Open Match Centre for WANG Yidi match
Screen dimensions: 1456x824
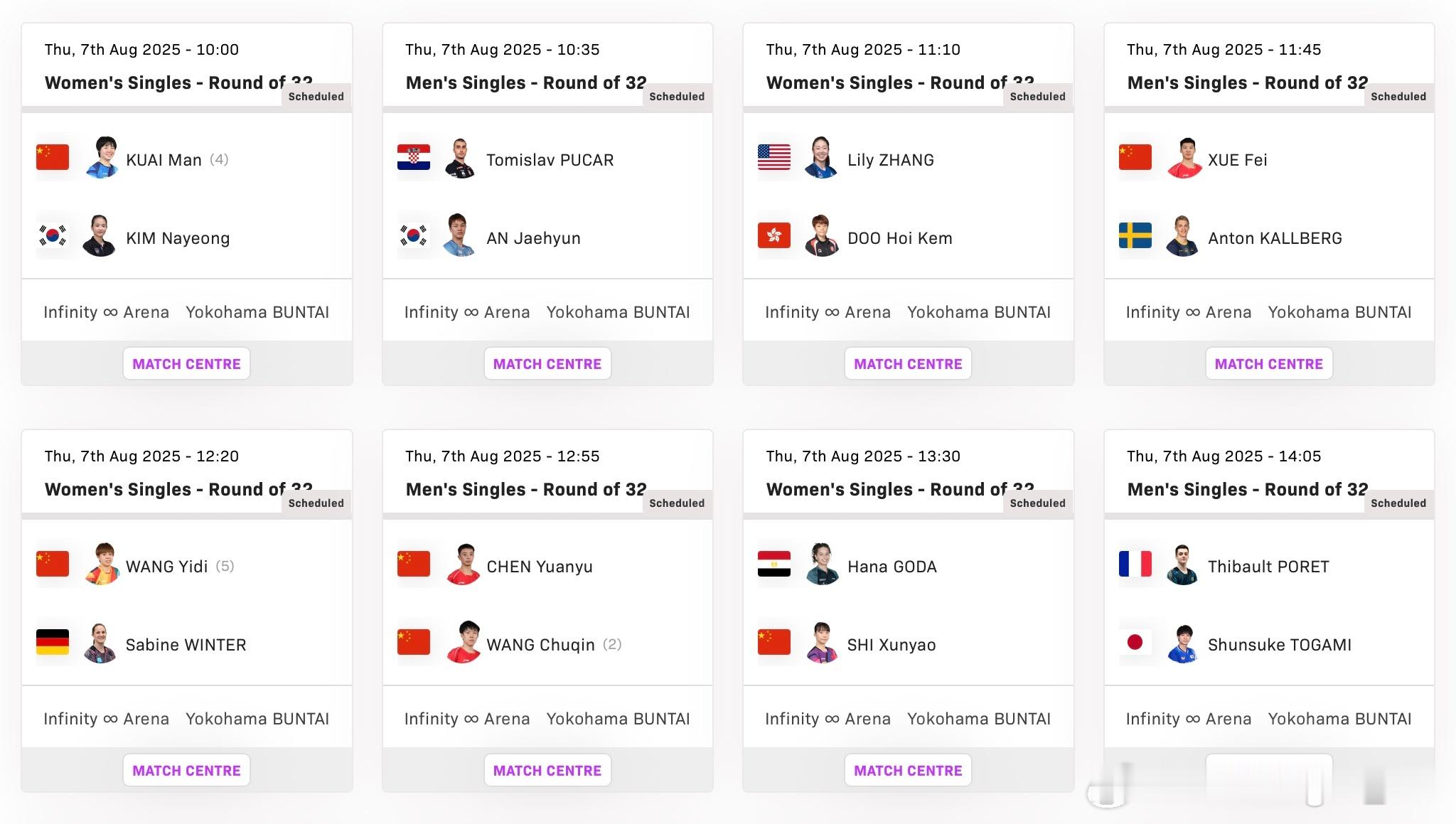click(186, 770)
